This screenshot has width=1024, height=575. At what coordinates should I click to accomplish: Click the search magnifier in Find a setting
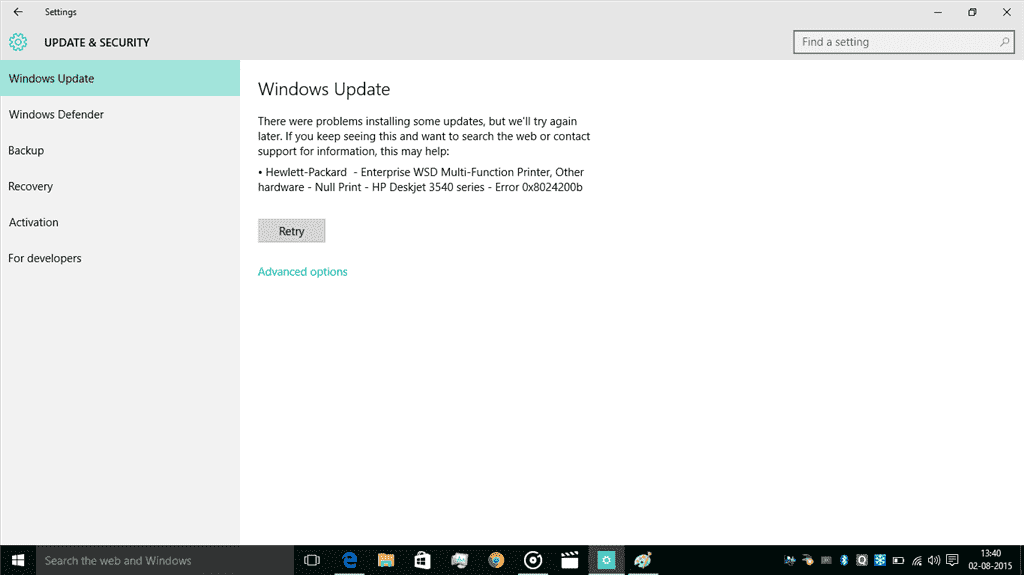1004,42
